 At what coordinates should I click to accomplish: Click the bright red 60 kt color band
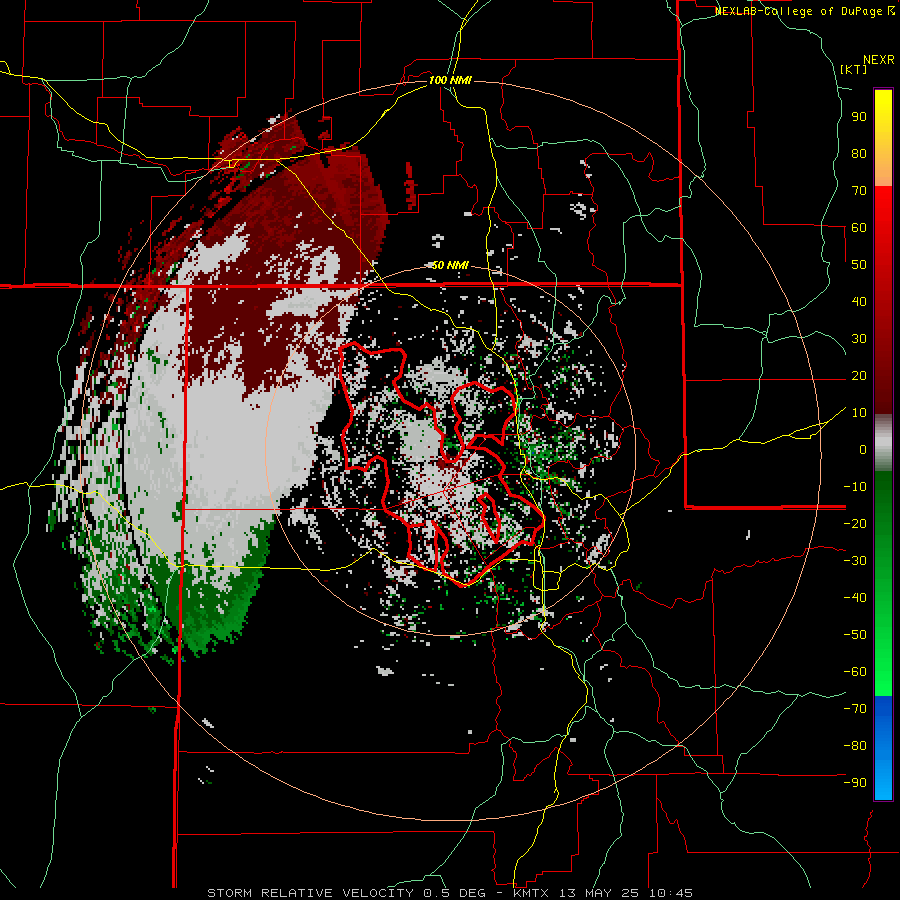pos(883,228)
